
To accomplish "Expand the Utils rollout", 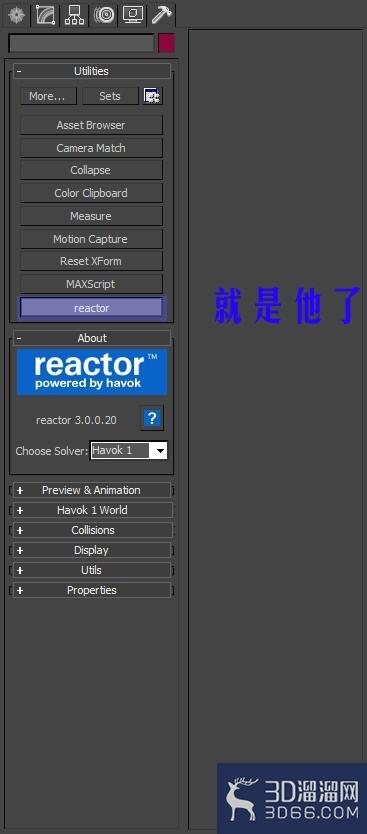I will tap(91, 570).
